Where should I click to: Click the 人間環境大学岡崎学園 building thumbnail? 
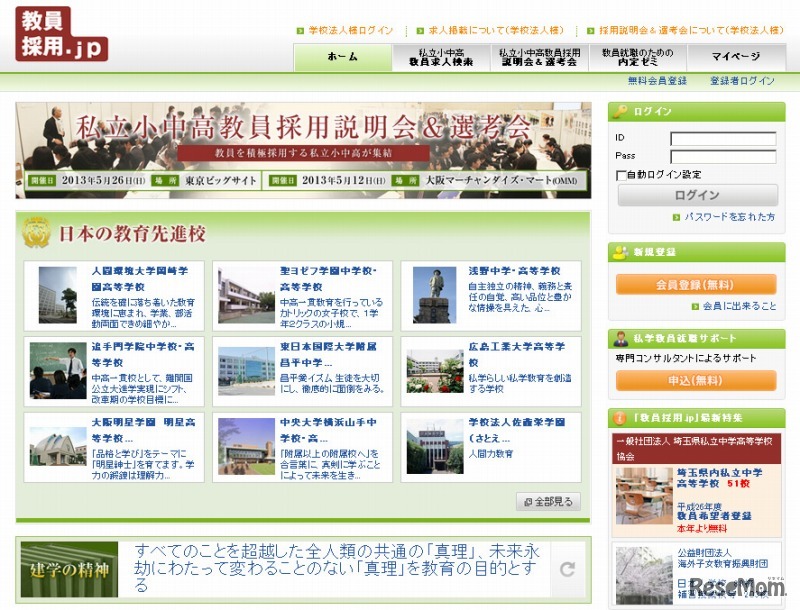(58, 295)
